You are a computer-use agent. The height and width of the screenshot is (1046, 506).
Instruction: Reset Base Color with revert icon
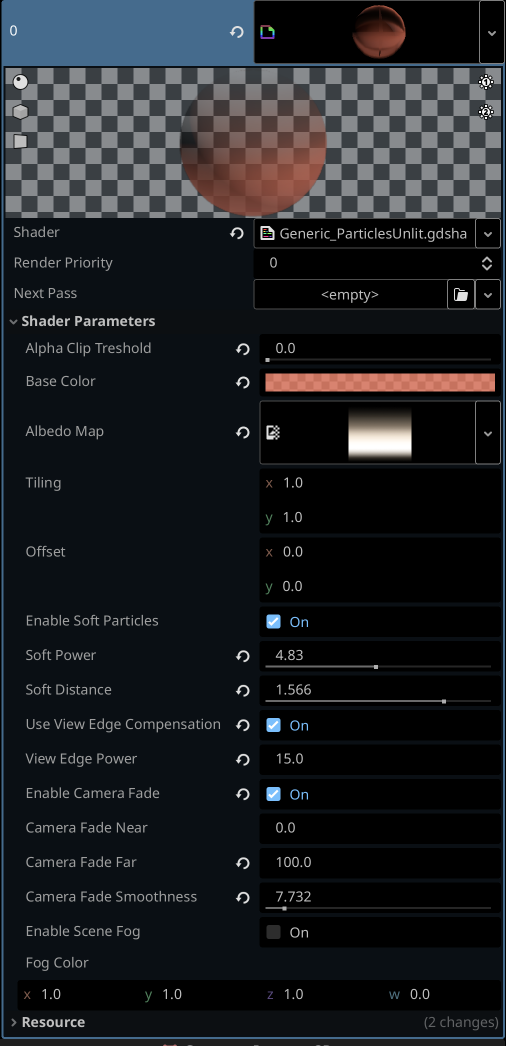coord(243,382)
